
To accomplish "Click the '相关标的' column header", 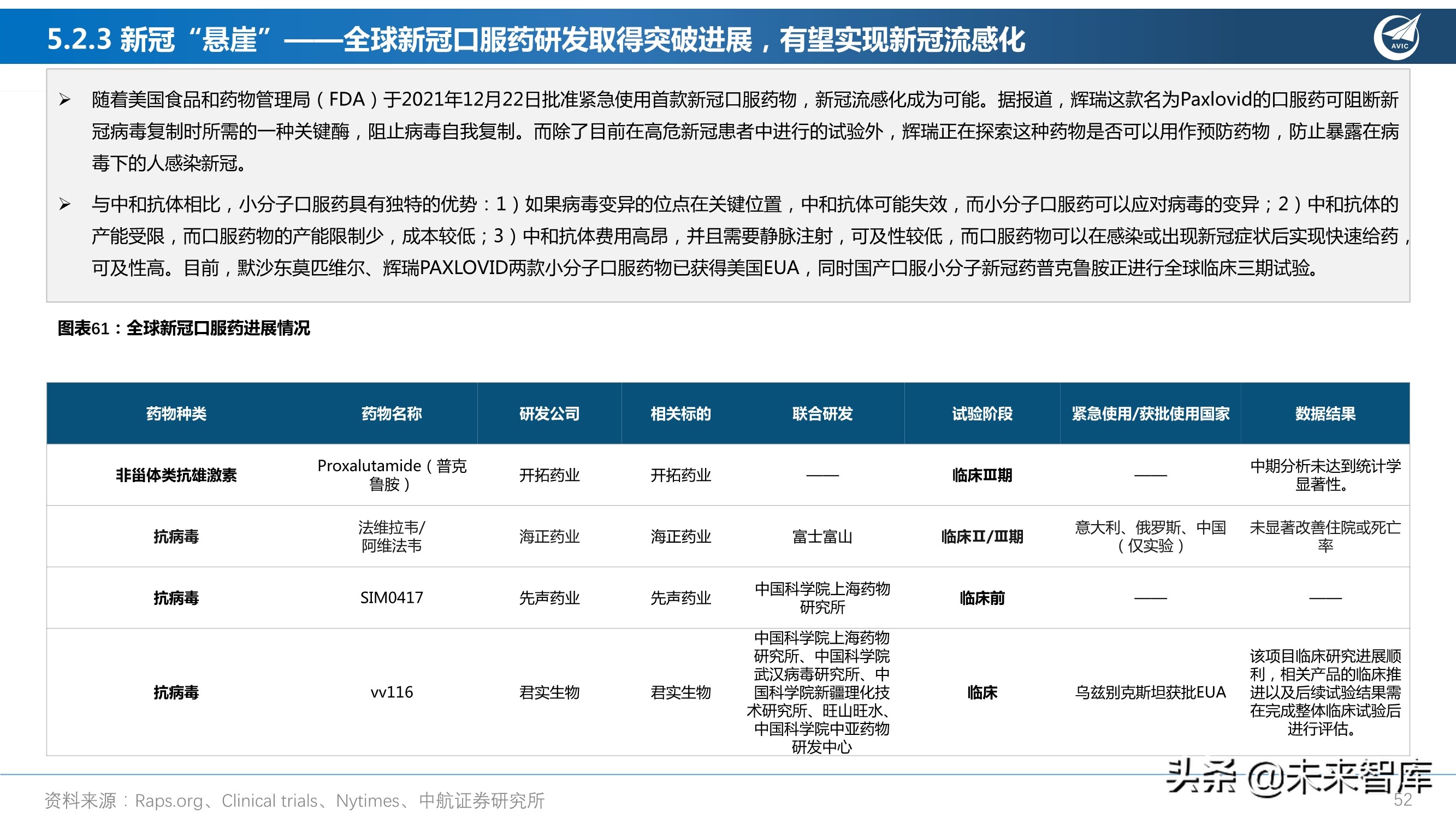I will (680, 414).
